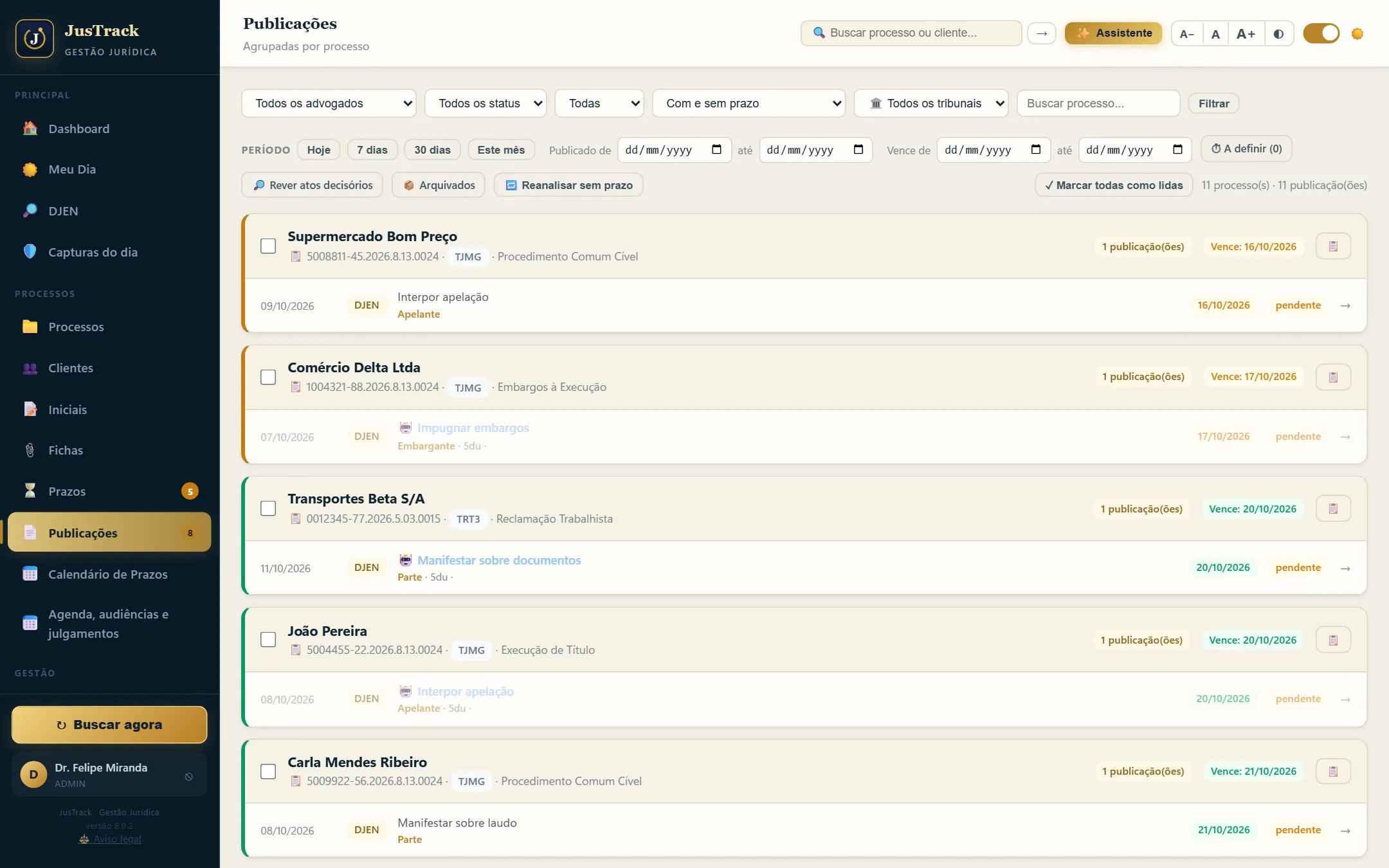Viewport: 1389px width, 868px height.
Task: Open clipboard icon for Comércio Delta Ltda
Action: click(1333, 377)
